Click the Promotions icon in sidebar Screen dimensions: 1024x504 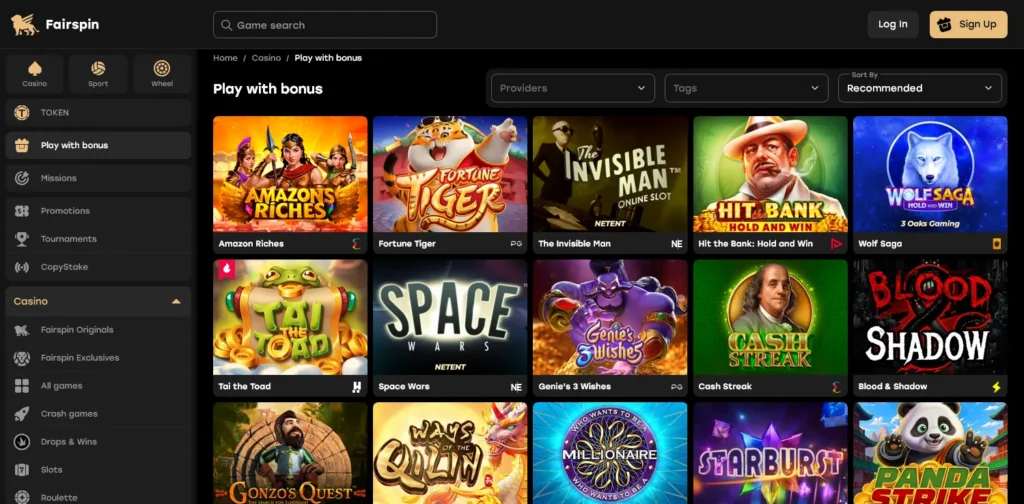(22, 211)
